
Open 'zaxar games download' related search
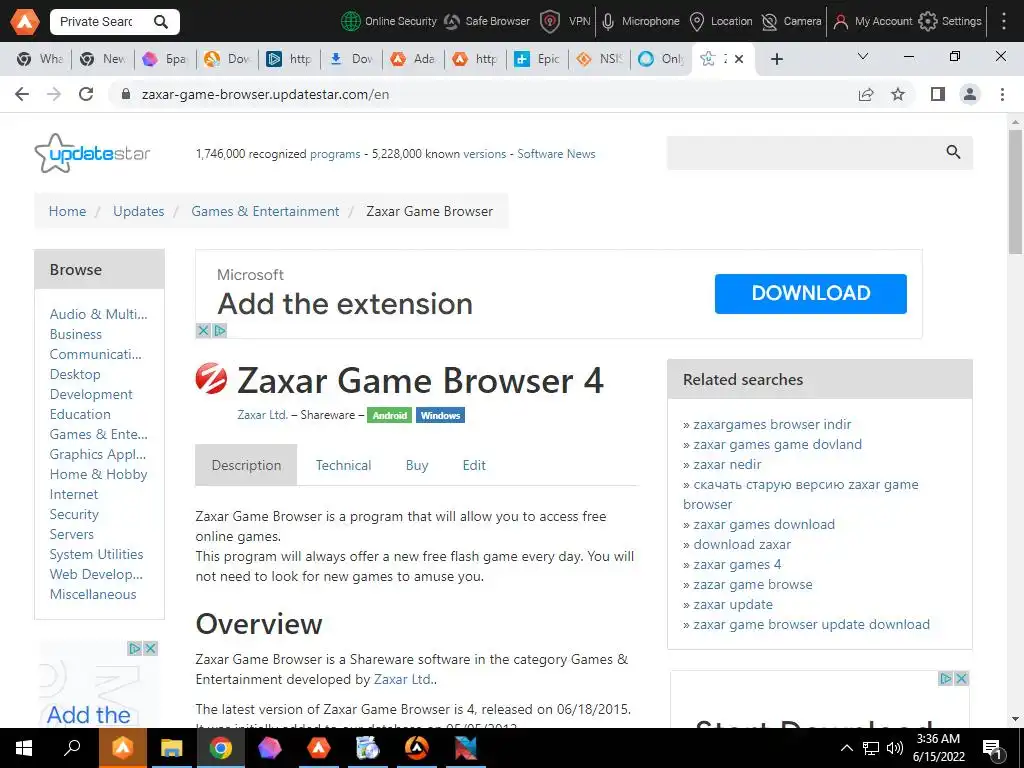point(764,524)
